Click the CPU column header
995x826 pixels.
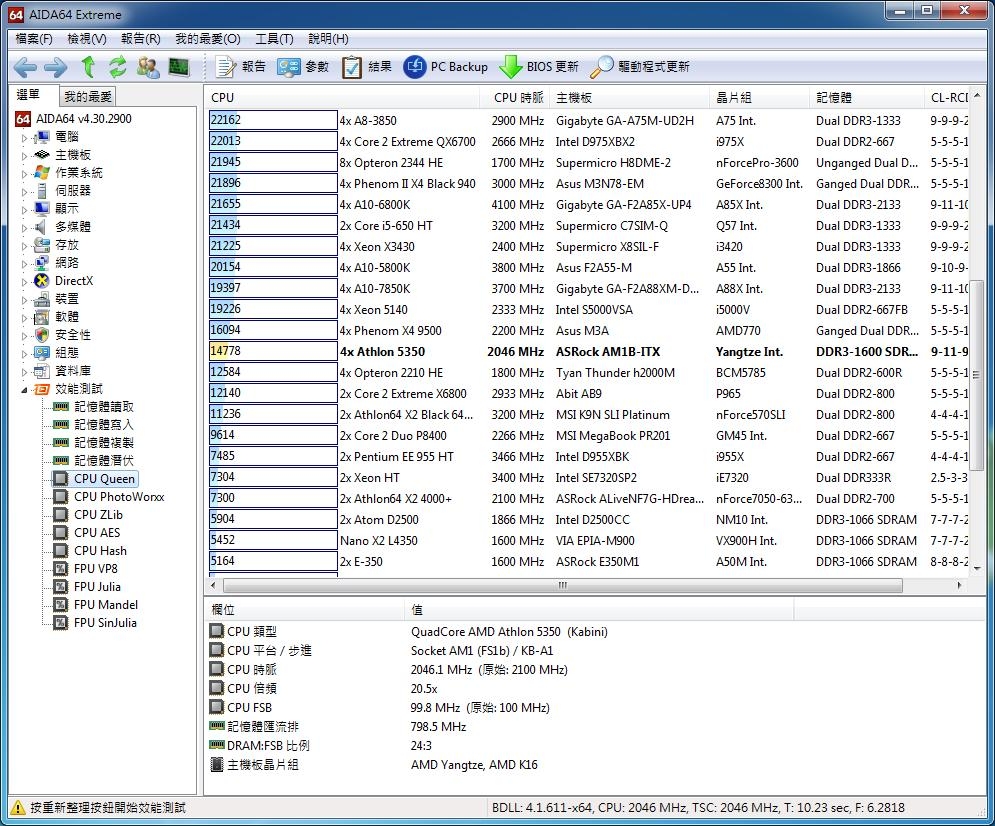343,98
